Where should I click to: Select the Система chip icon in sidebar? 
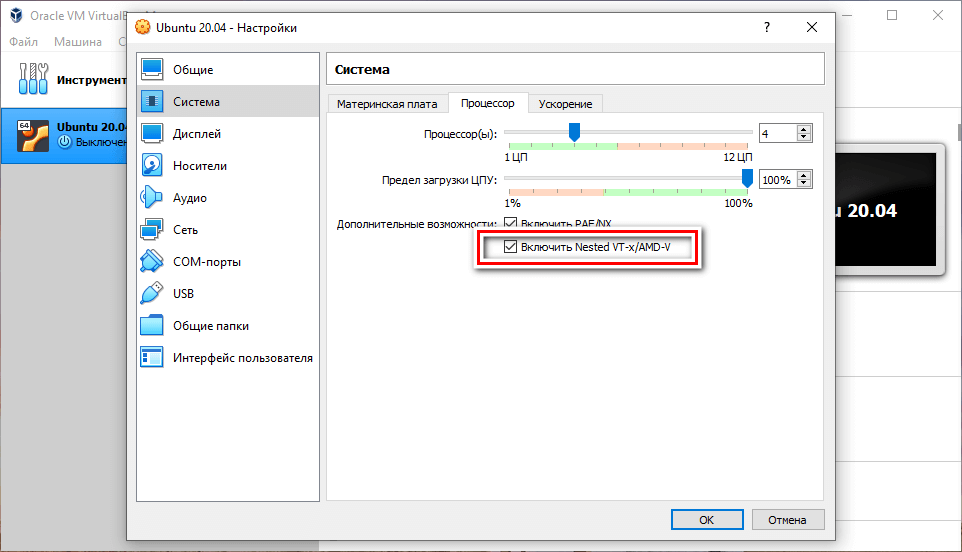(152, 101)
